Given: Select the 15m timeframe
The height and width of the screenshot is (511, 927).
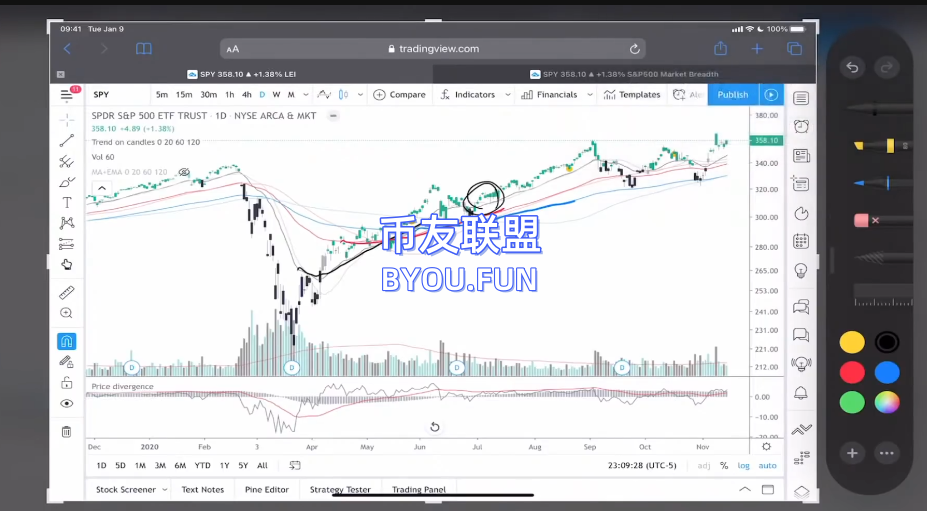Looking at the screenshot, I should tap(184, 95).
